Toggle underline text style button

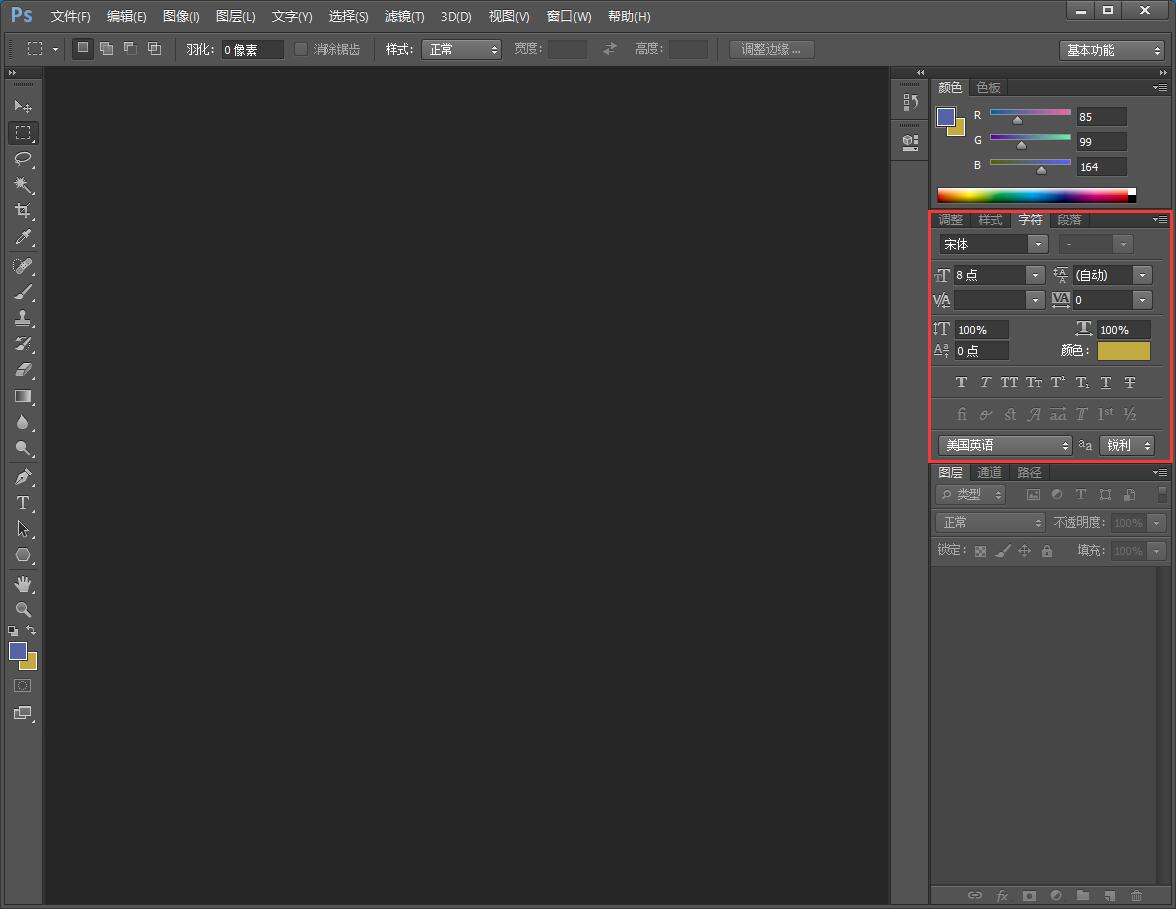click(1106, 382)
